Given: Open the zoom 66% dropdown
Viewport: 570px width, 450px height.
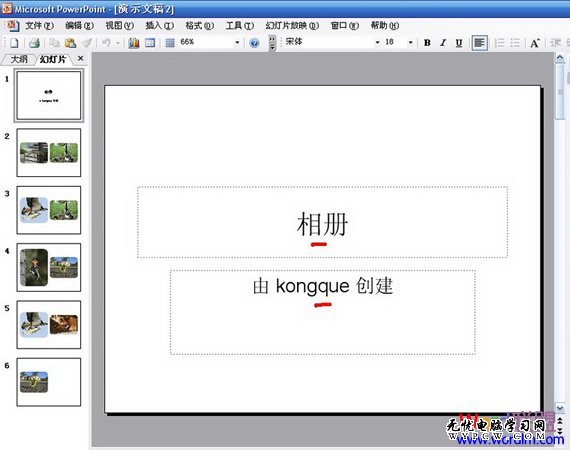Looking at the screenshot, I should [237, 43].
